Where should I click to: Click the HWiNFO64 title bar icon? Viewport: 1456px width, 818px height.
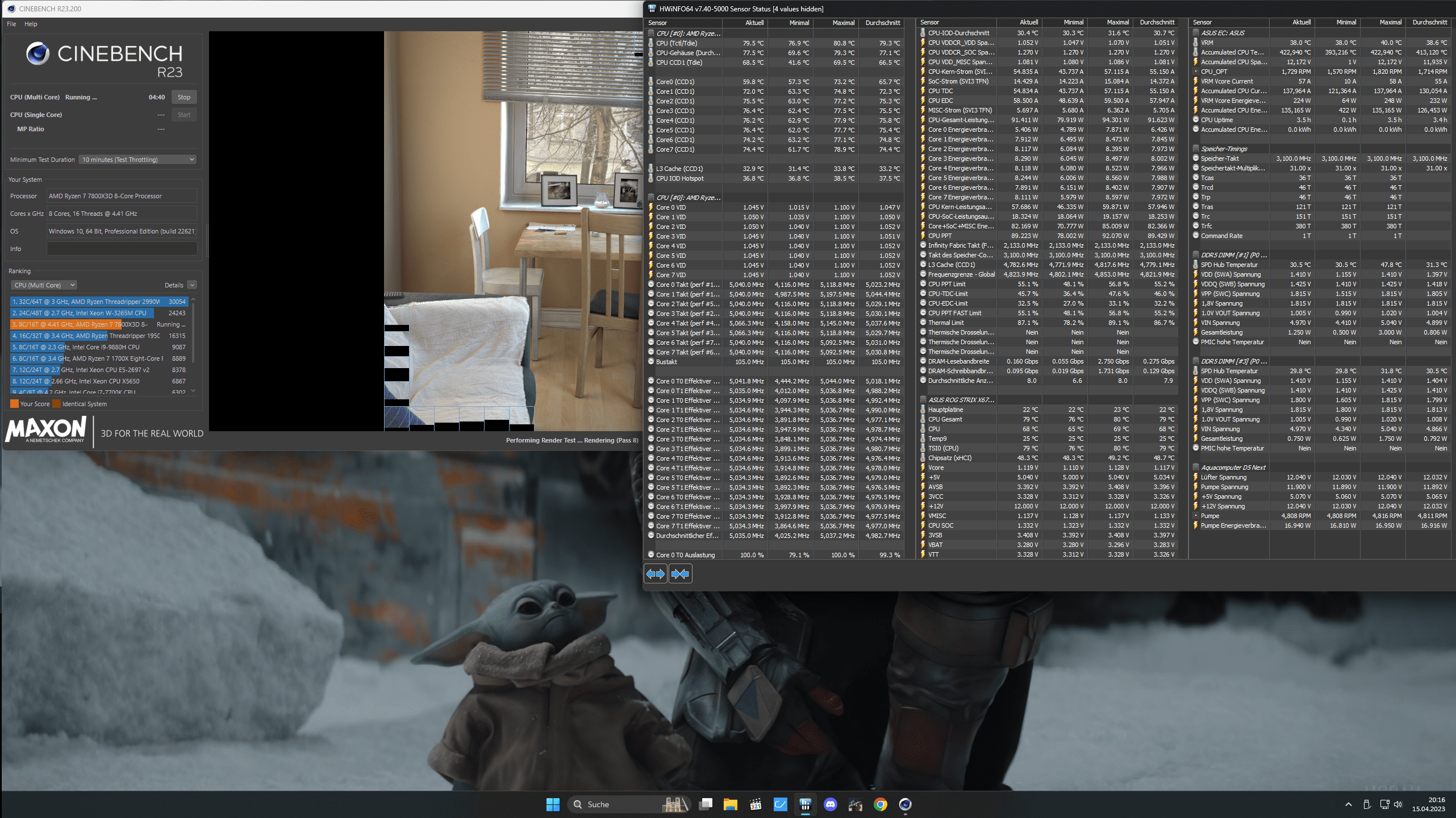(652, 9)
